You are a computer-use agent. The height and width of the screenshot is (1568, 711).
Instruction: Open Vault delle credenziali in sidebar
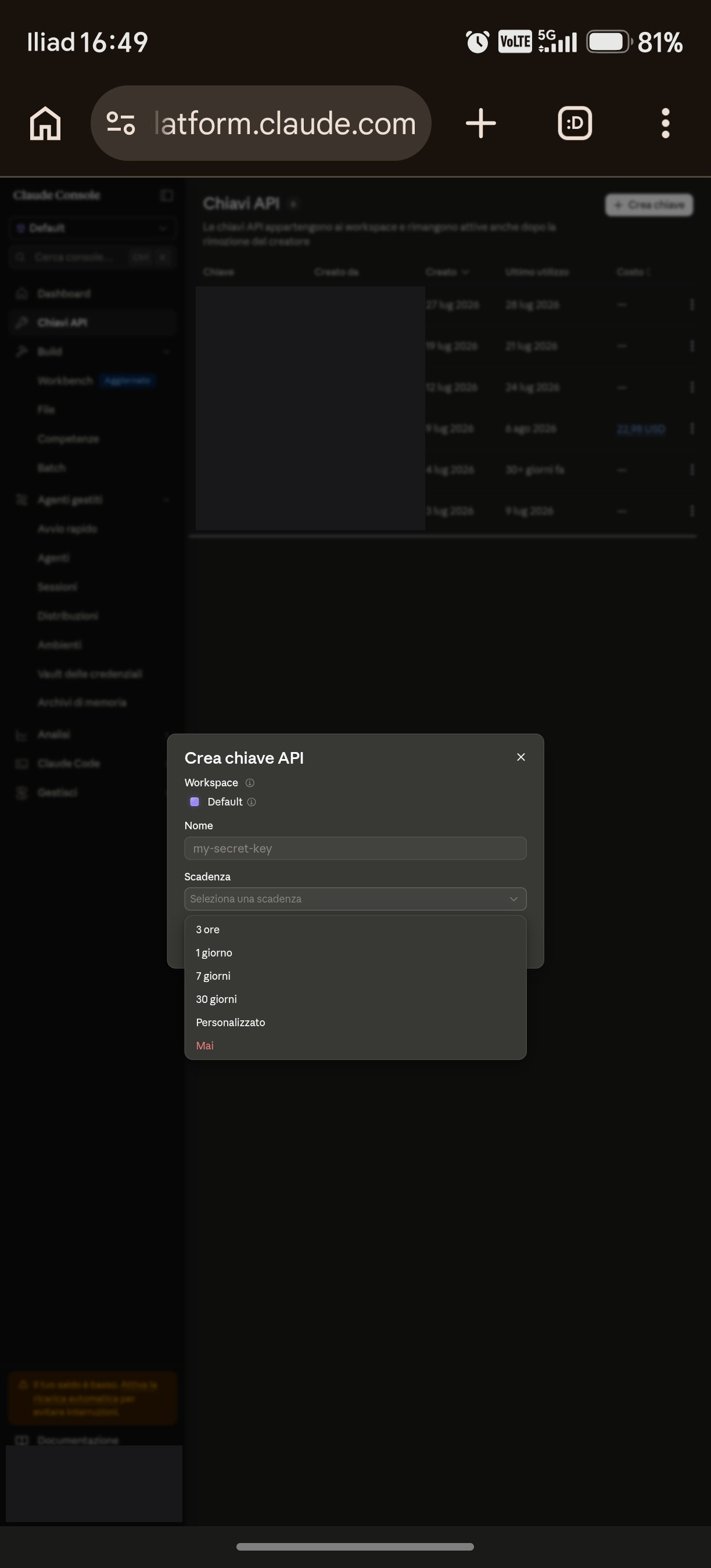click(89, 673)
